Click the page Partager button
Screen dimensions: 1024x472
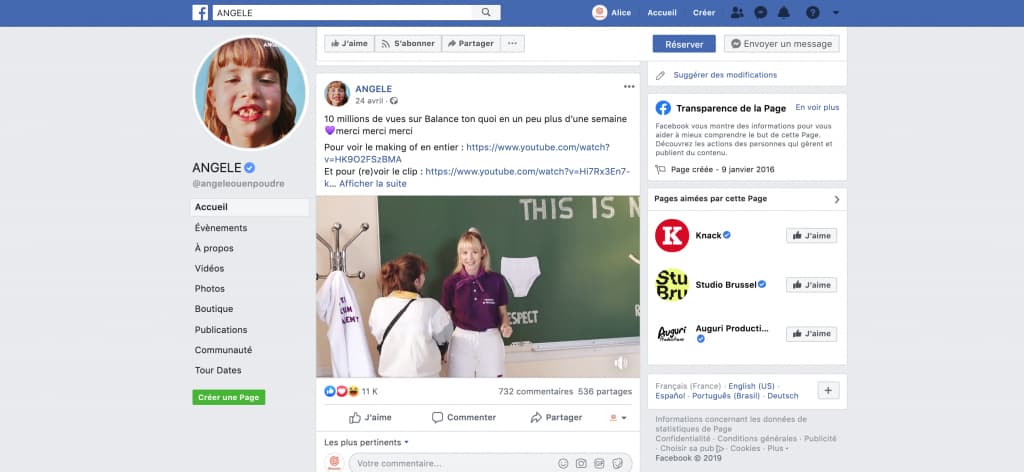pos(471,44)
